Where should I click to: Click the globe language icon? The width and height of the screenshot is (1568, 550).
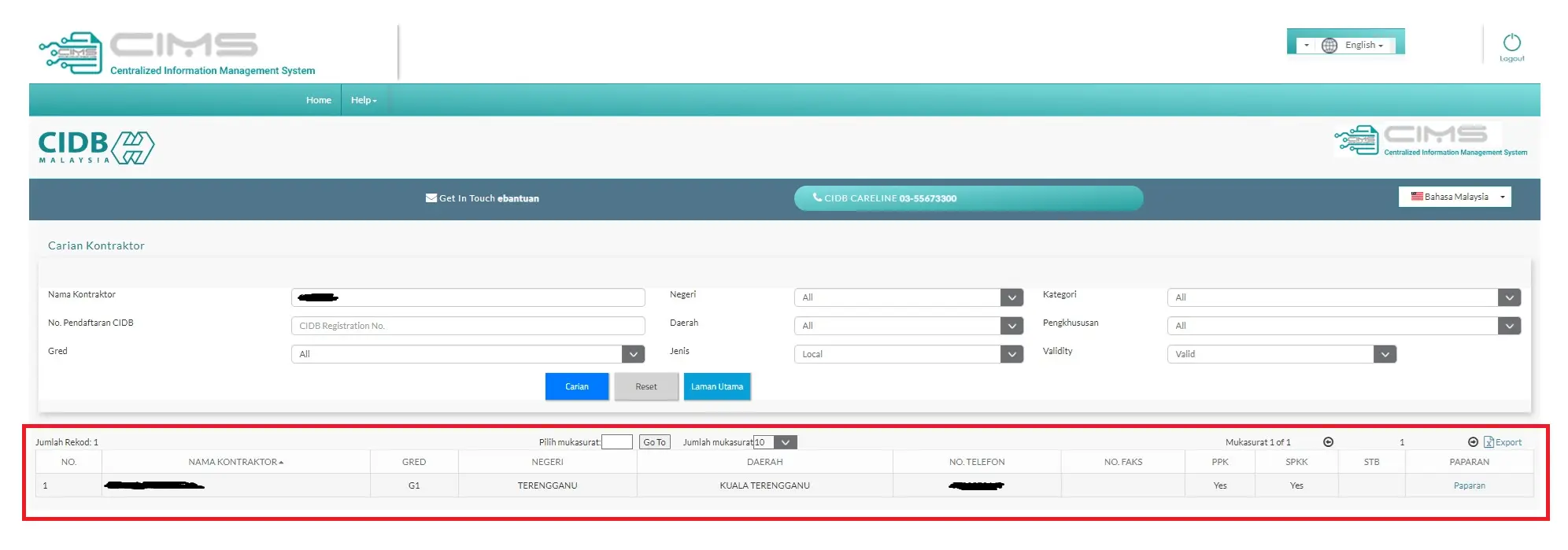pyautogui.click(x=1329, y=46)
